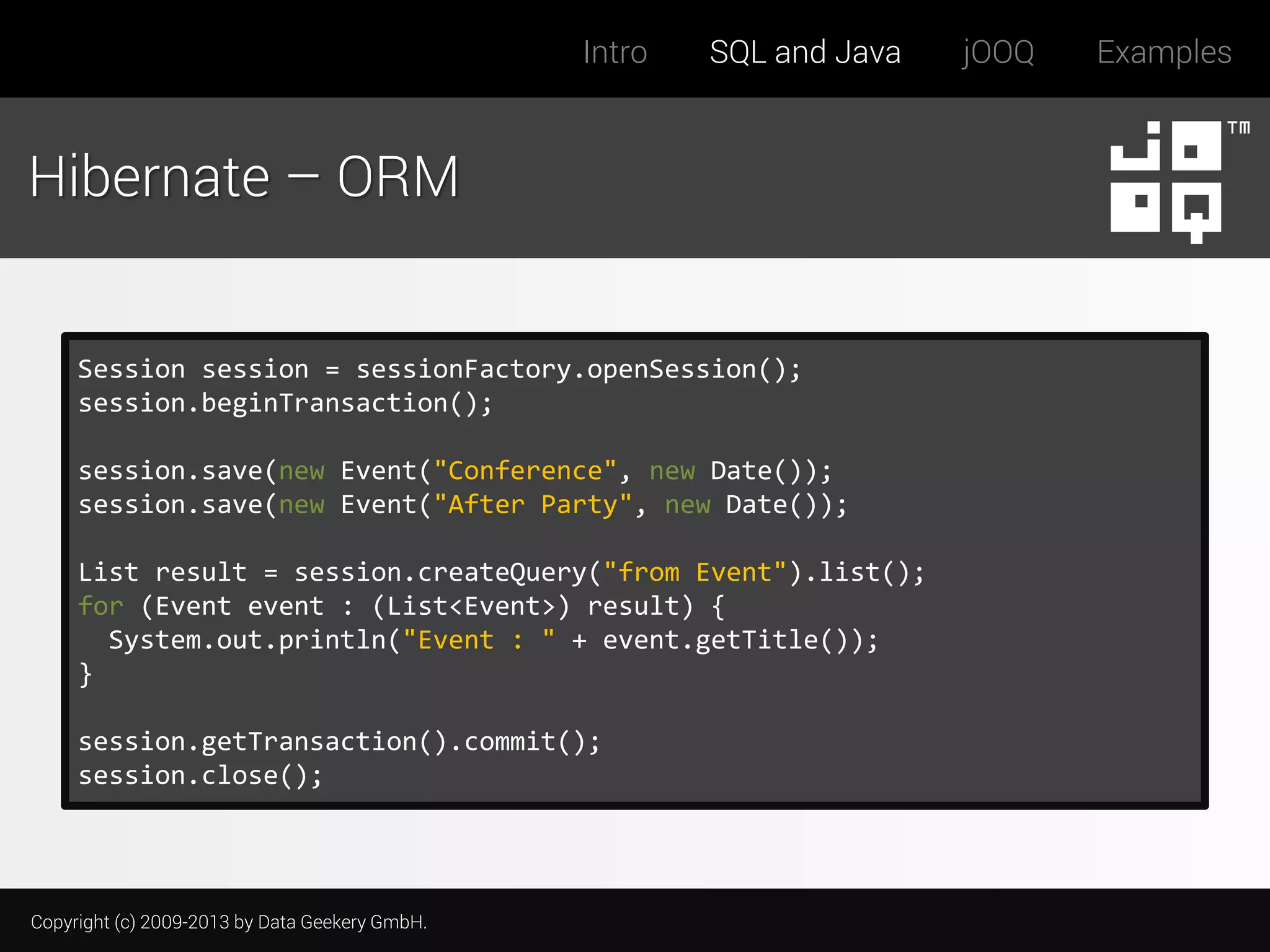The image size is (1270, 952).
Task: Go to the Examples tab
Action: [1164, 53]
